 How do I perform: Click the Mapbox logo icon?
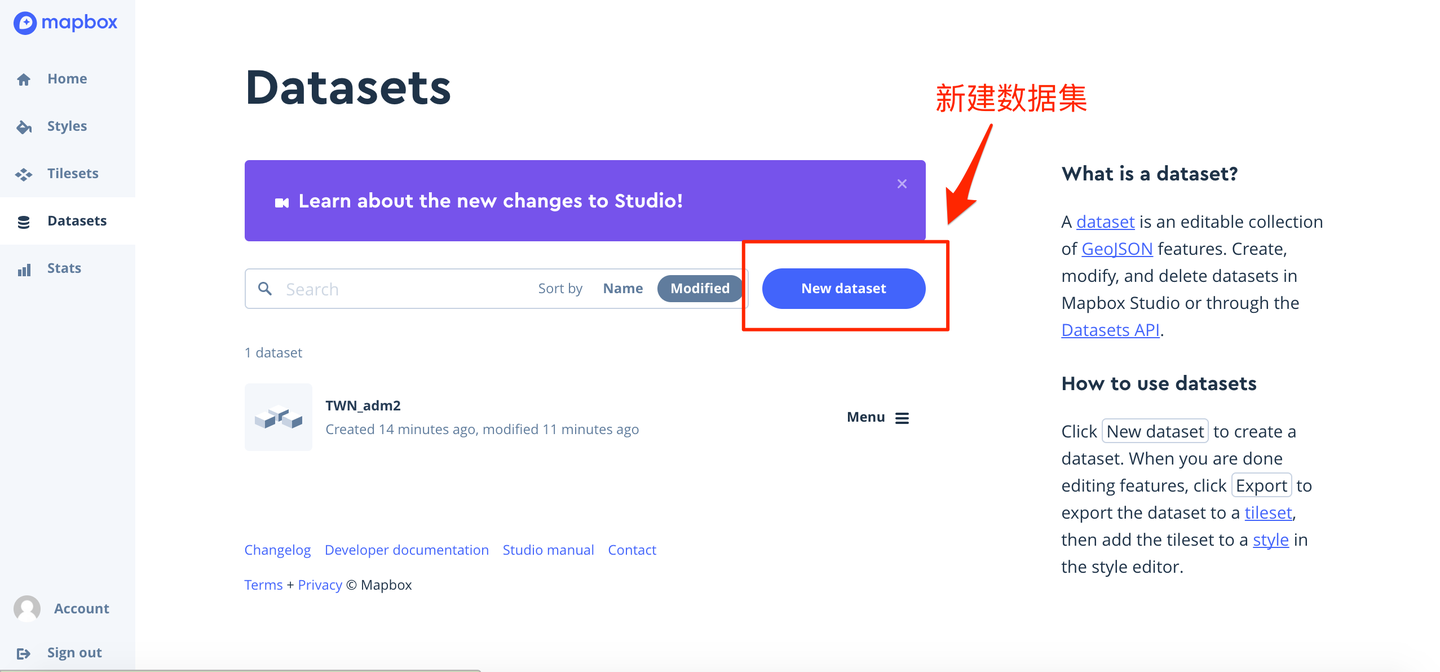24,22
